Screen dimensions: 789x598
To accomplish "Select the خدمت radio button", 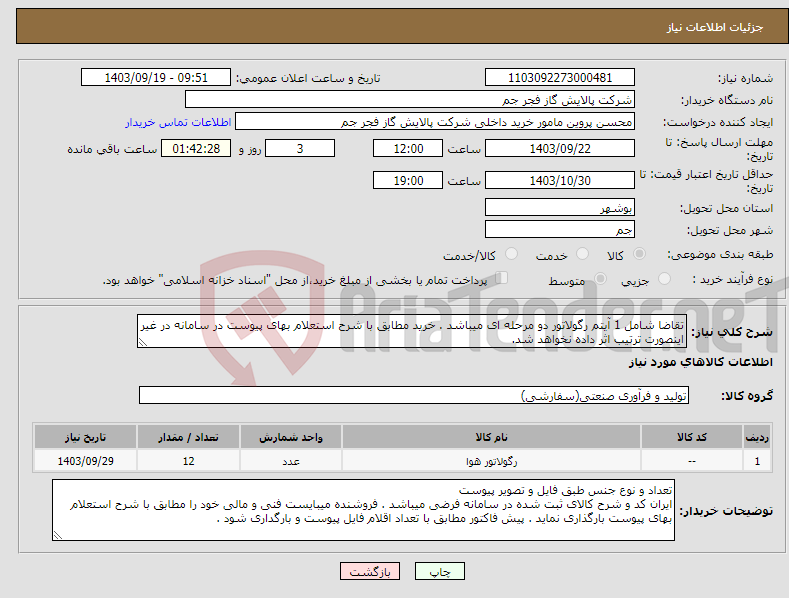I will click(x=582, y=254).
